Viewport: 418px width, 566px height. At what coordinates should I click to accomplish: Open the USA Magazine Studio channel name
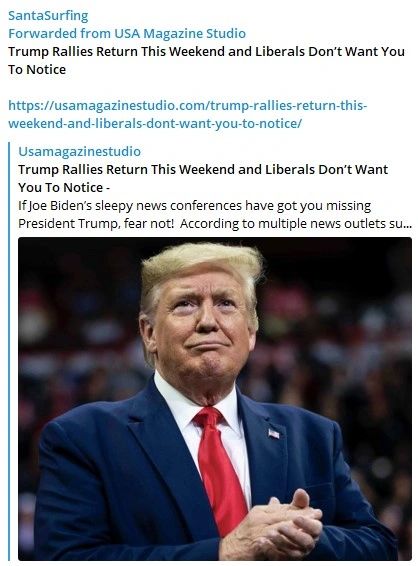click(x=180, y=34)
